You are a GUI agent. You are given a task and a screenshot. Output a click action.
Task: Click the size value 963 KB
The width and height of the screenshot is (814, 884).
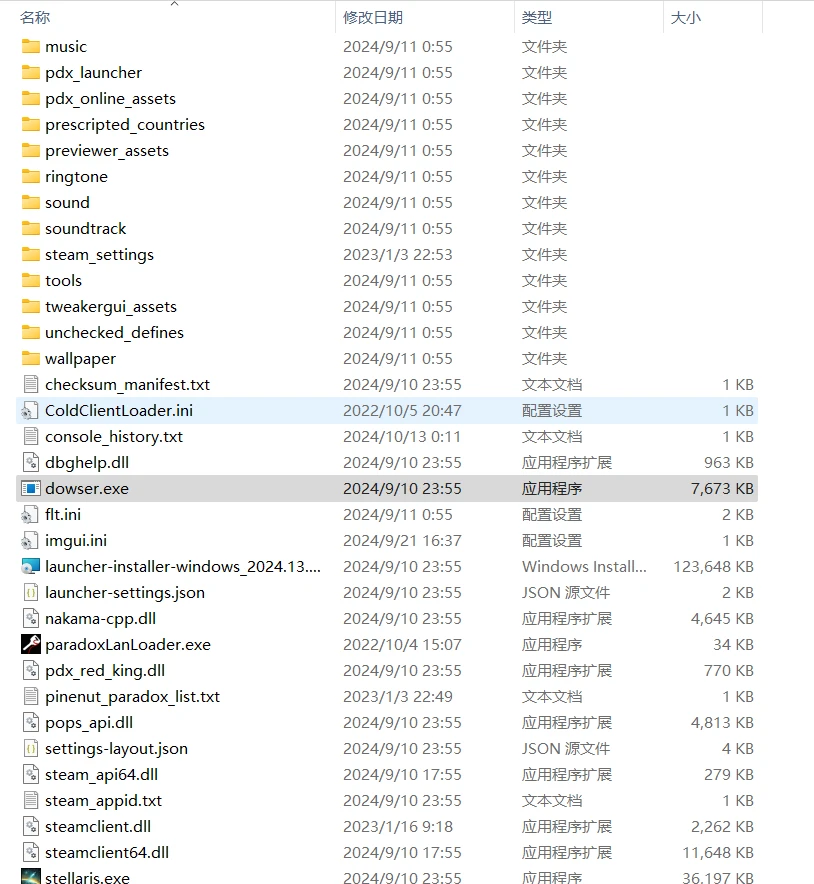coord(729,462)
